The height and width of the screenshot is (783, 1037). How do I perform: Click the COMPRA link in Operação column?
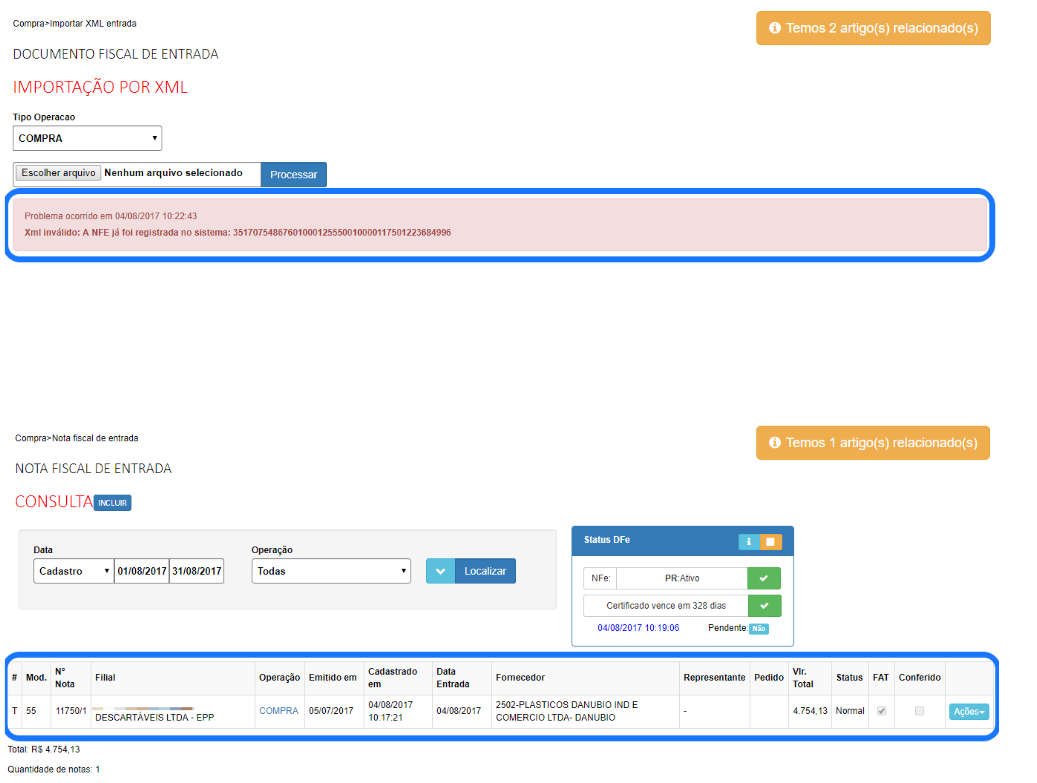(x=279, y=711)
